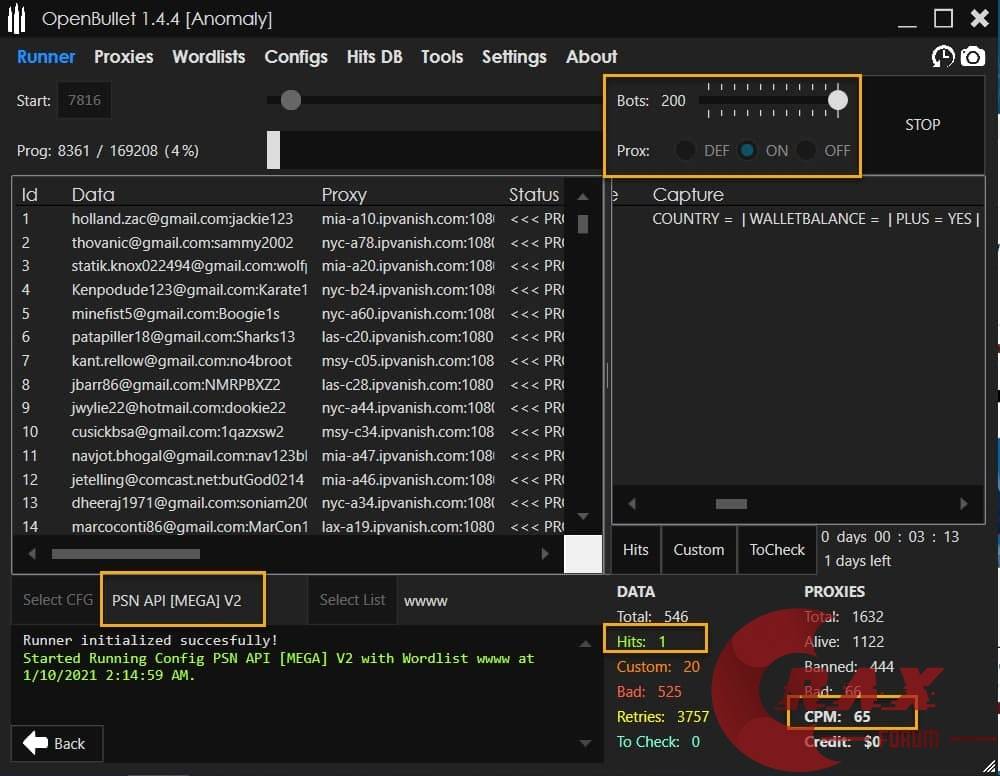Screen dimensions: 1000x776
Task: Click the down arrow of the data list scrollbar
Action: 582,516
